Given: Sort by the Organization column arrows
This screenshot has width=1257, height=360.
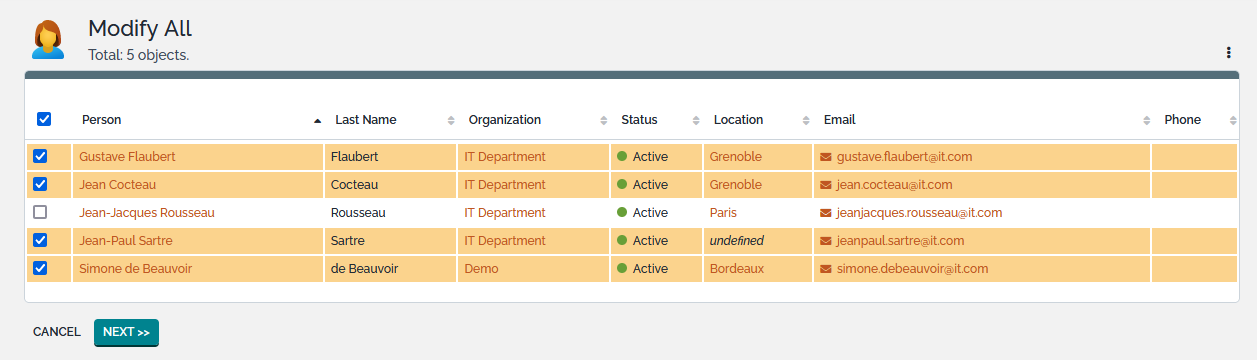Looking at the screenshot, I should click(x=603, y=120).
